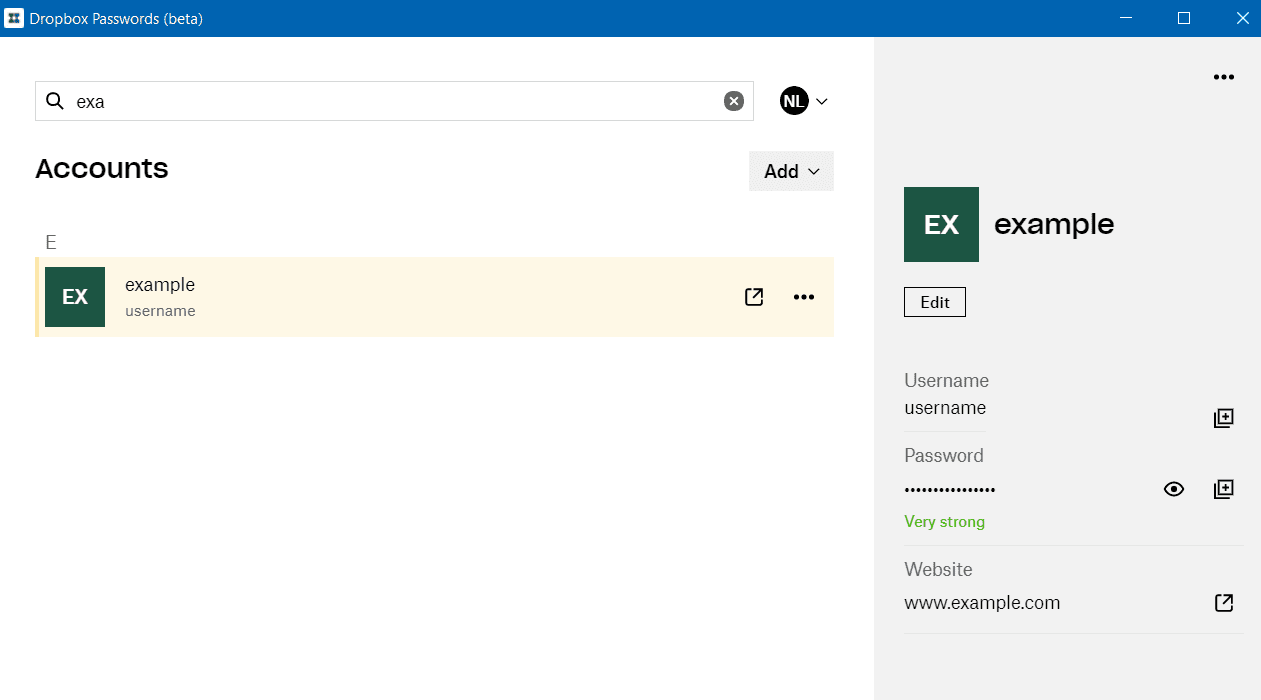This screenshot has height=700, width=1261.
Task: Click the search magnifier icon
Action: coord(55,101)
